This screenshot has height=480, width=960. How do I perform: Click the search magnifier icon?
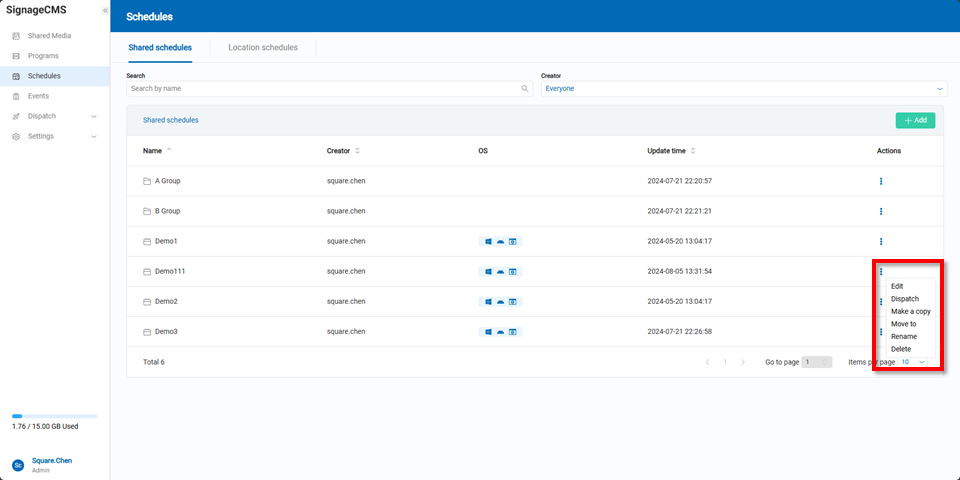coord(525,88)
